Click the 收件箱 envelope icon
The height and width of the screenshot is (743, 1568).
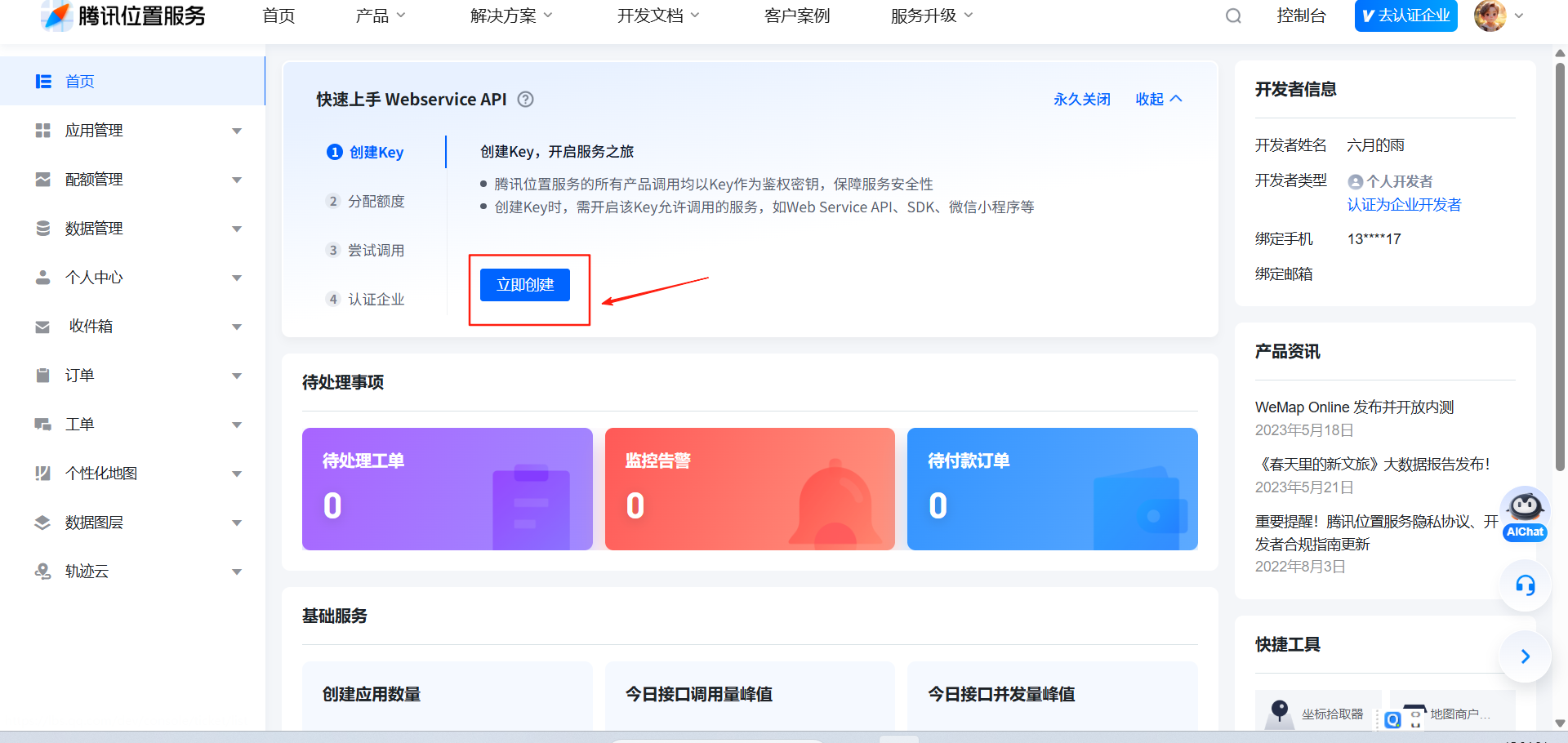pos(43,327)
